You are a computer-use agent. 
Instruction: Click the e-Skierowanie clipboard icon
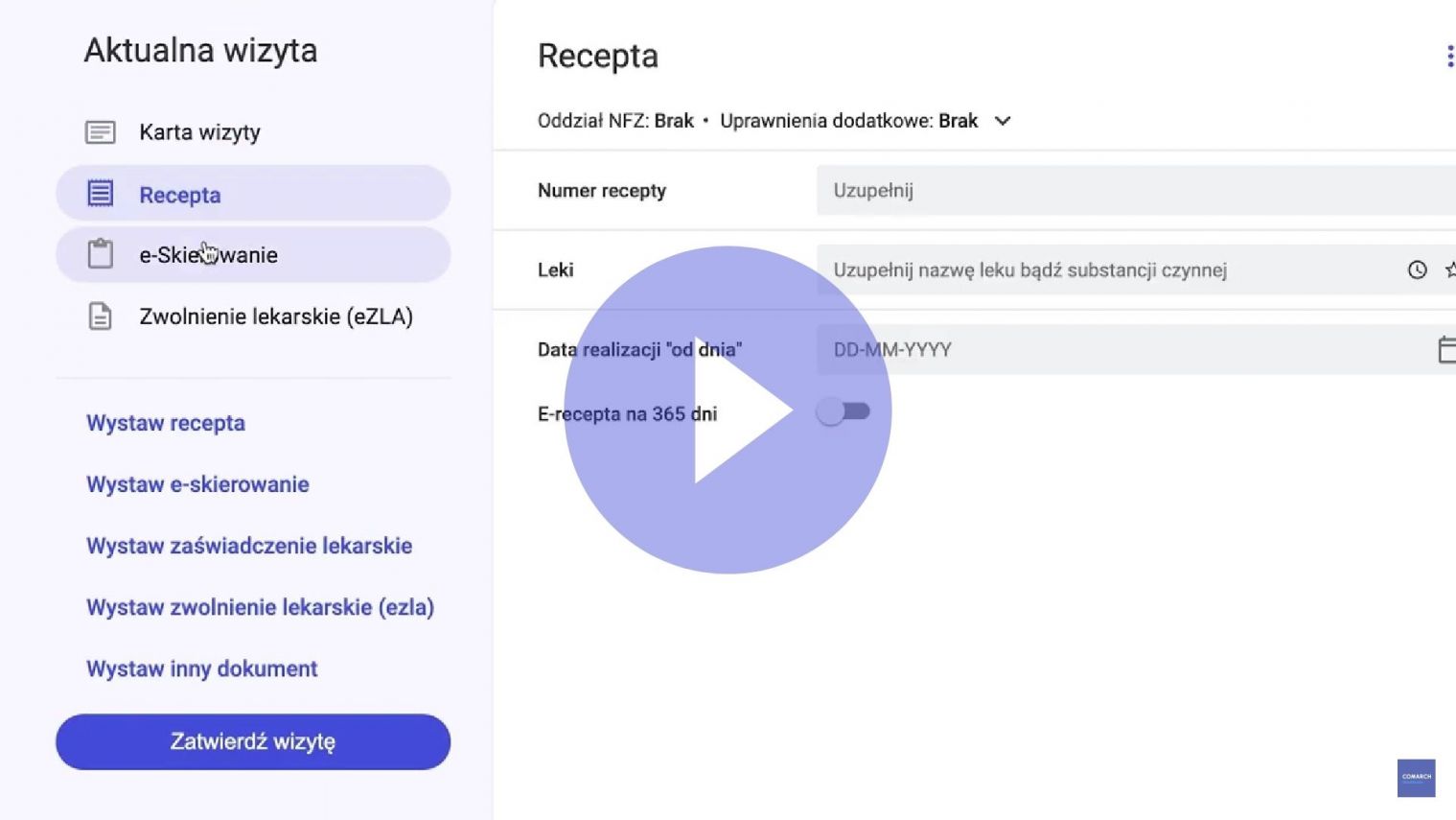(100, 254)
